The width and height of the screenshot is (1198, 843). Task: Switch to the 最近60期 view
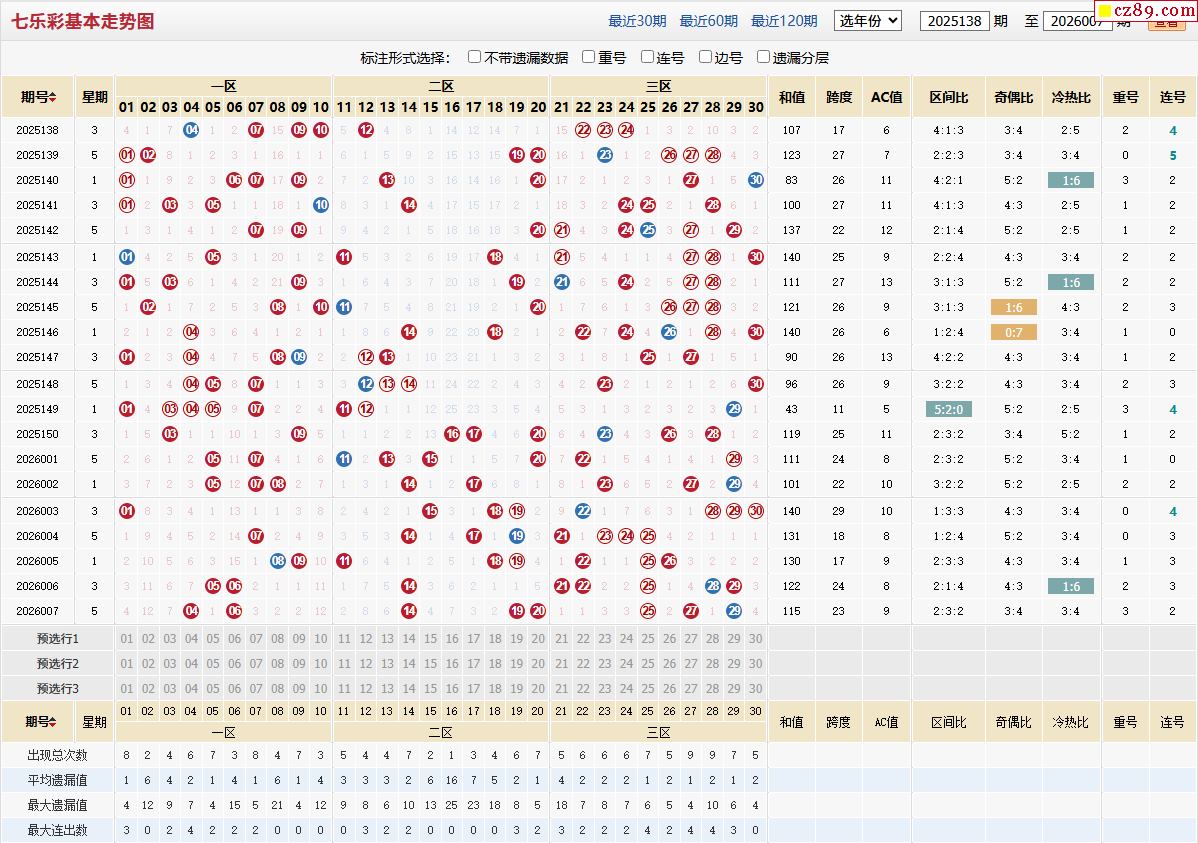tap(708, 21)
